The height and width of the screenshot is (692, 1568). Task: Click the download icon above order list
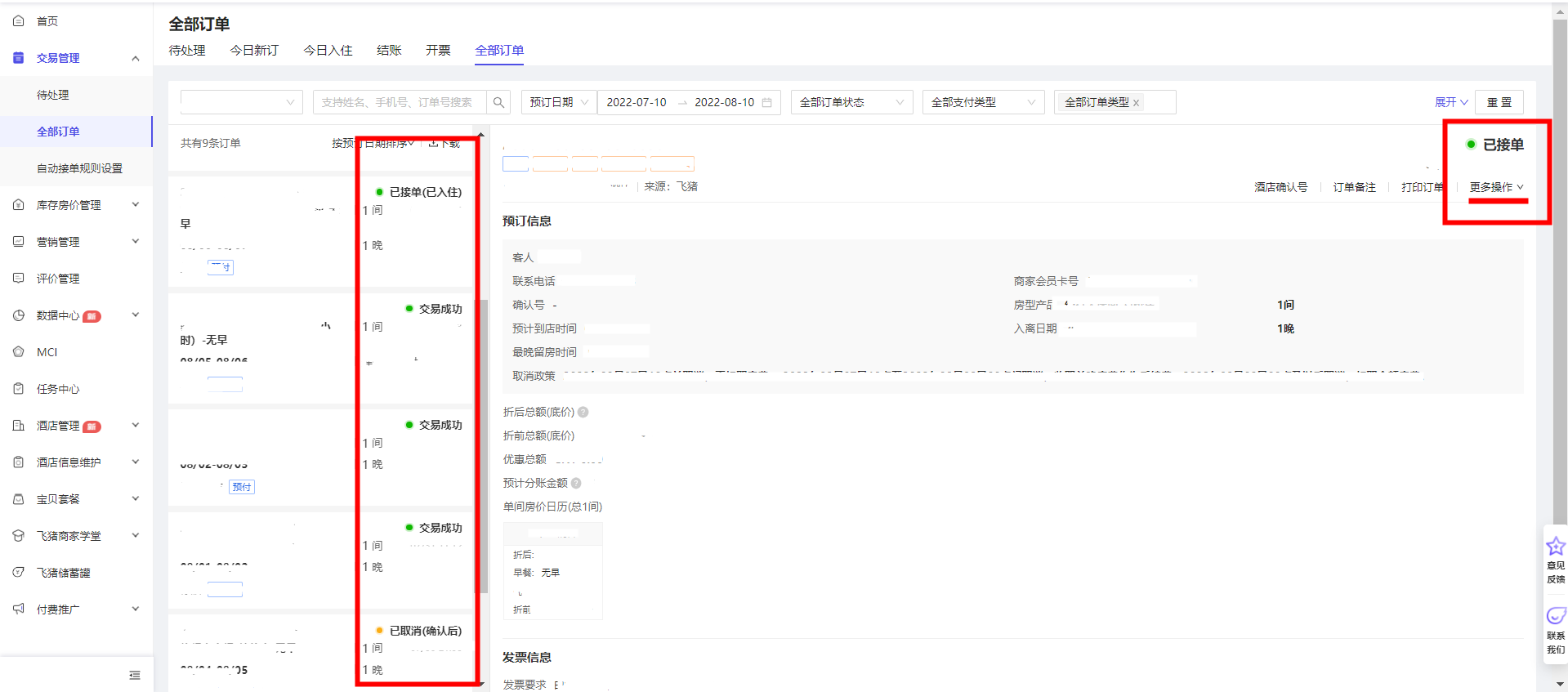[434, 144]
